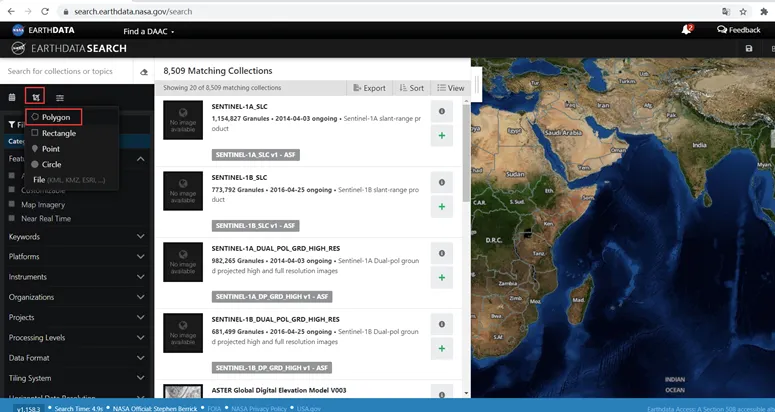
Task: Expand the Processing Levels filter section
Action: click(77, 337)
